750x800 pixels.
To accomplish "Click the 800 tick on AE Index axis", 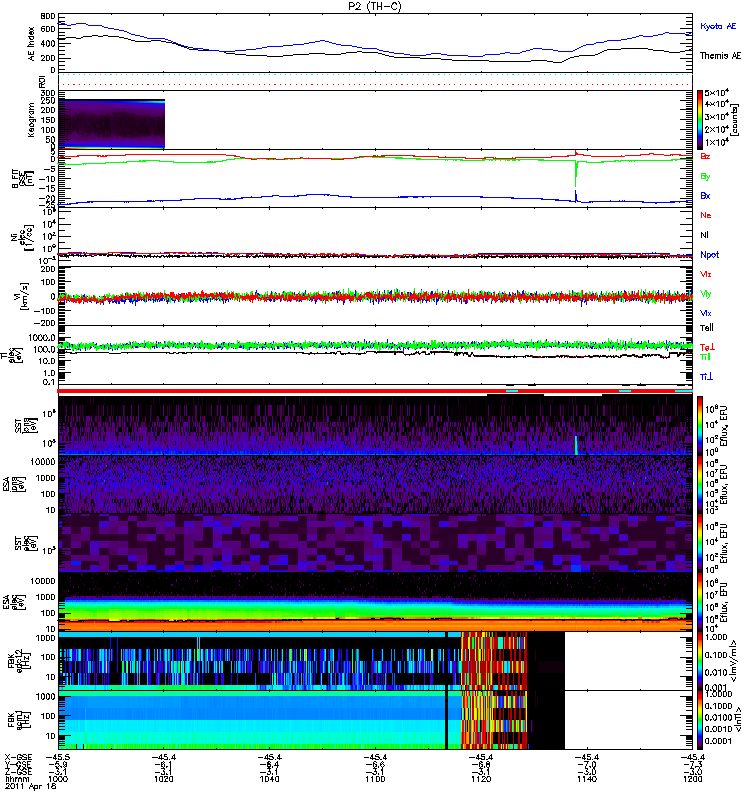I will tap(48, 16).
